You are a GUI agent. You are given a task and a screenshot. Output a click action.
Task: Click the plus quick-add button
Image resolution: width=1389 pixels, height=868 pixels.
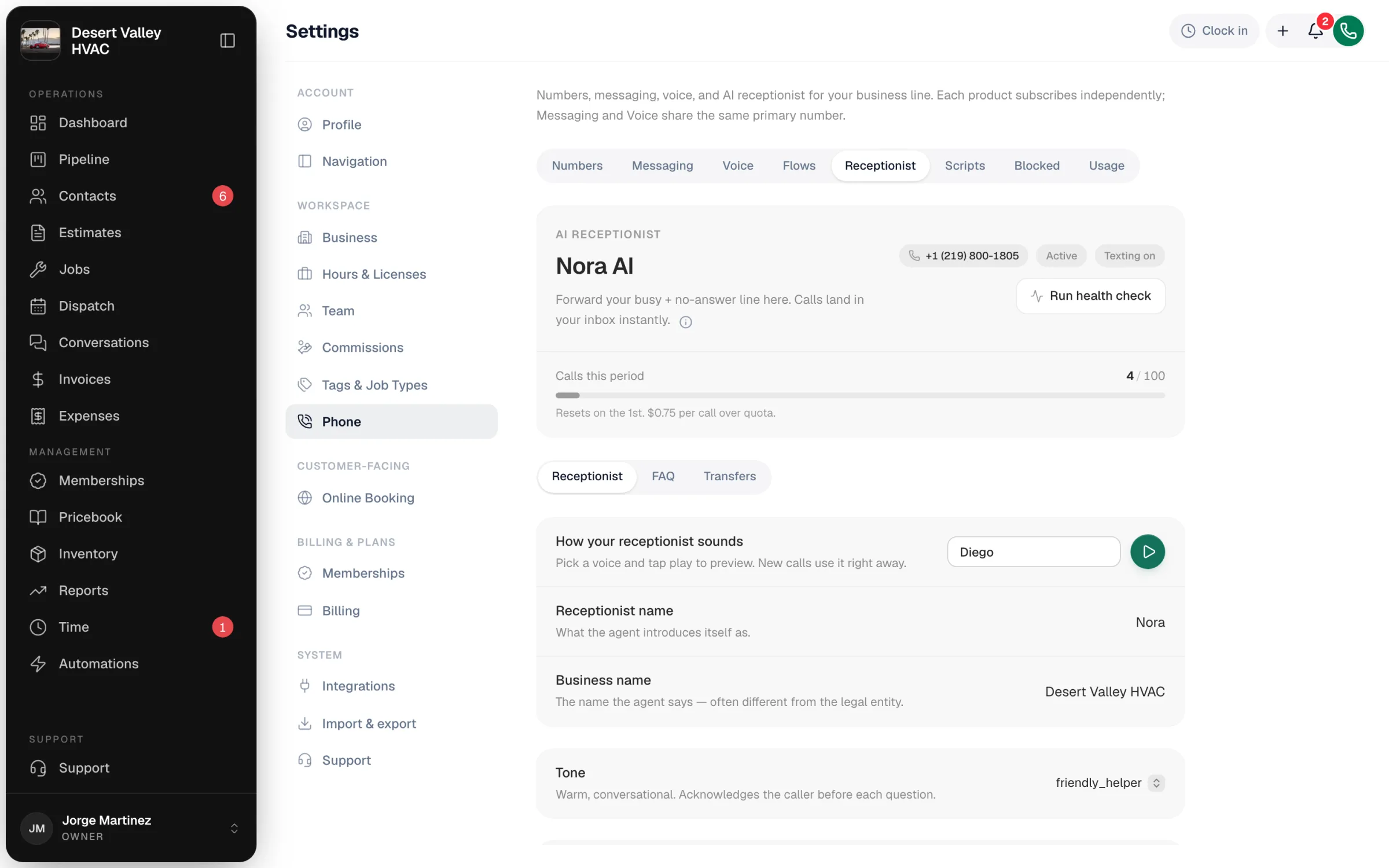(x=1283, y=31)
